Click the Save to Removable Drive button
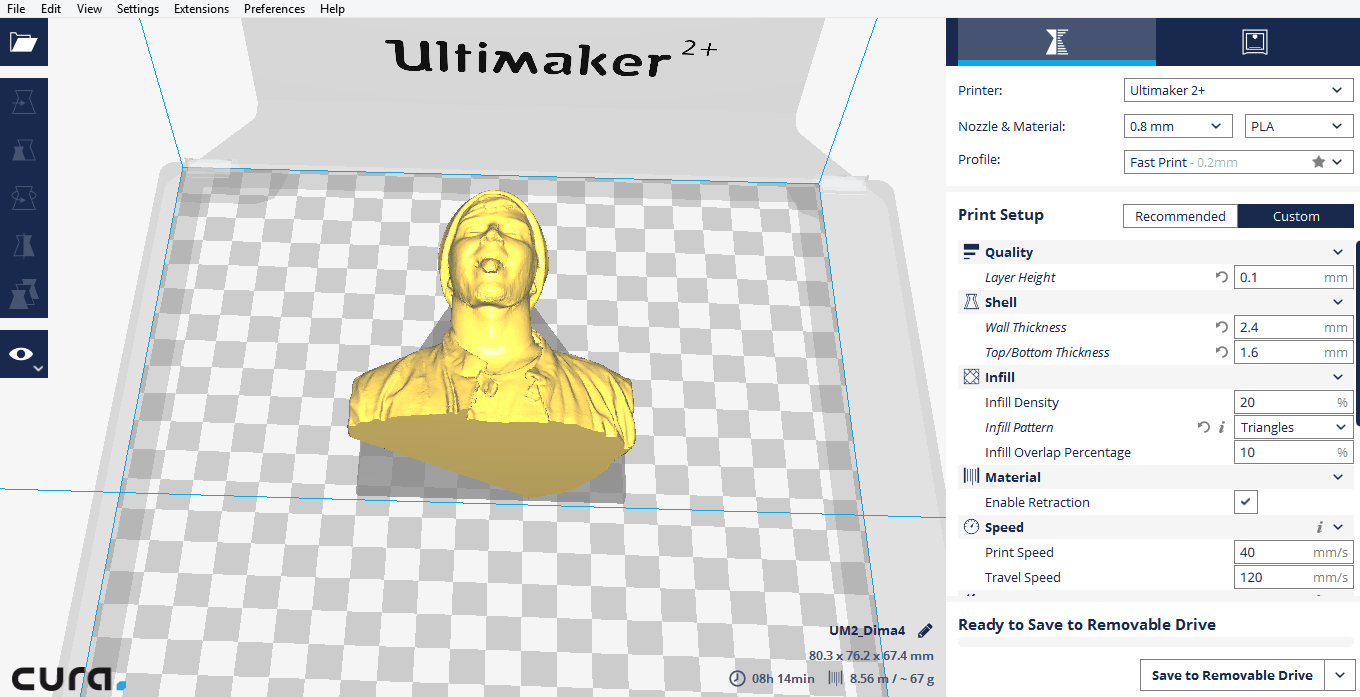The image size is (1360, 697). point(1232,675)
